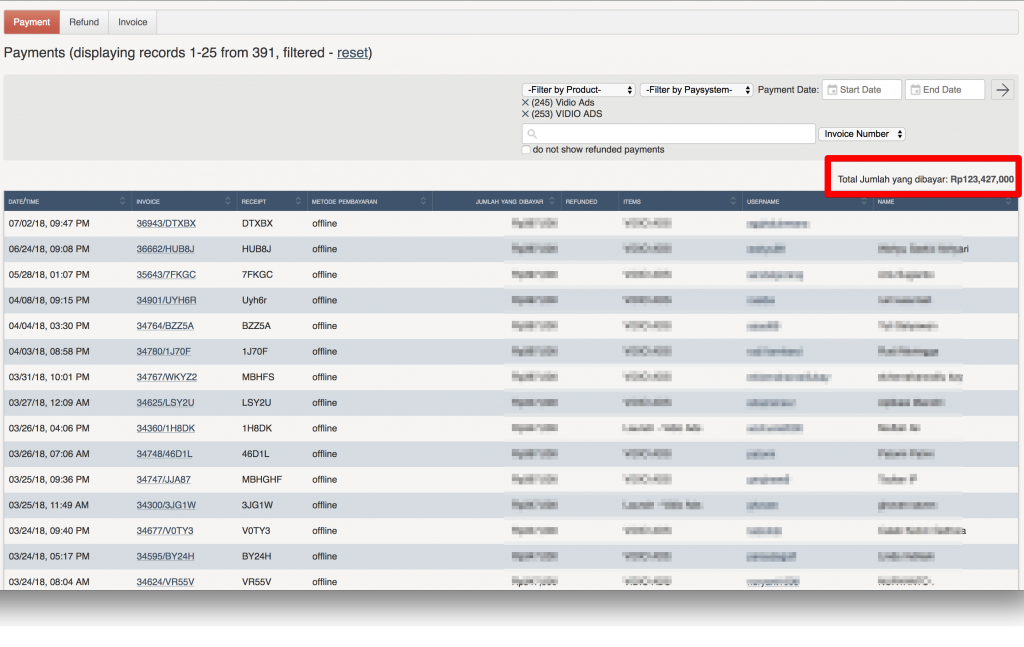Focus the payment search box
Image resolution: width=1024 pixels, height=647 pixels.
668,134
